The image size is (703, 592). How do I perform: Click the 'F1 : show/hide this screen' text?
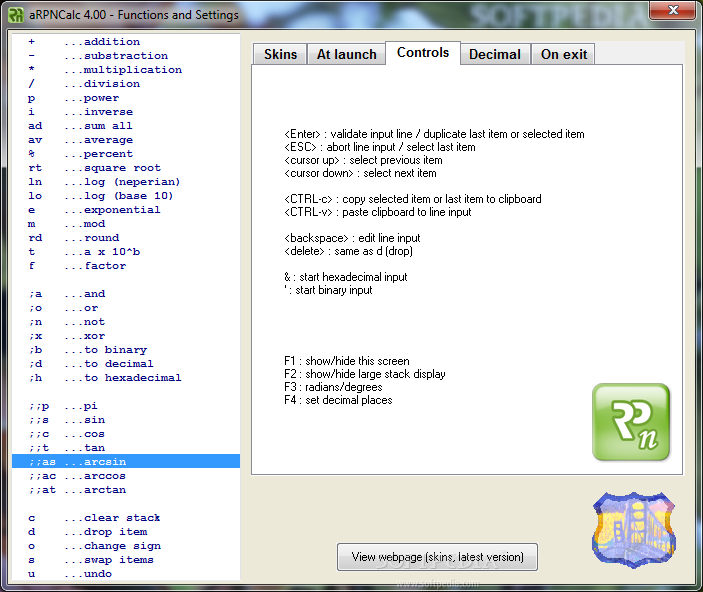pos(347,361)
